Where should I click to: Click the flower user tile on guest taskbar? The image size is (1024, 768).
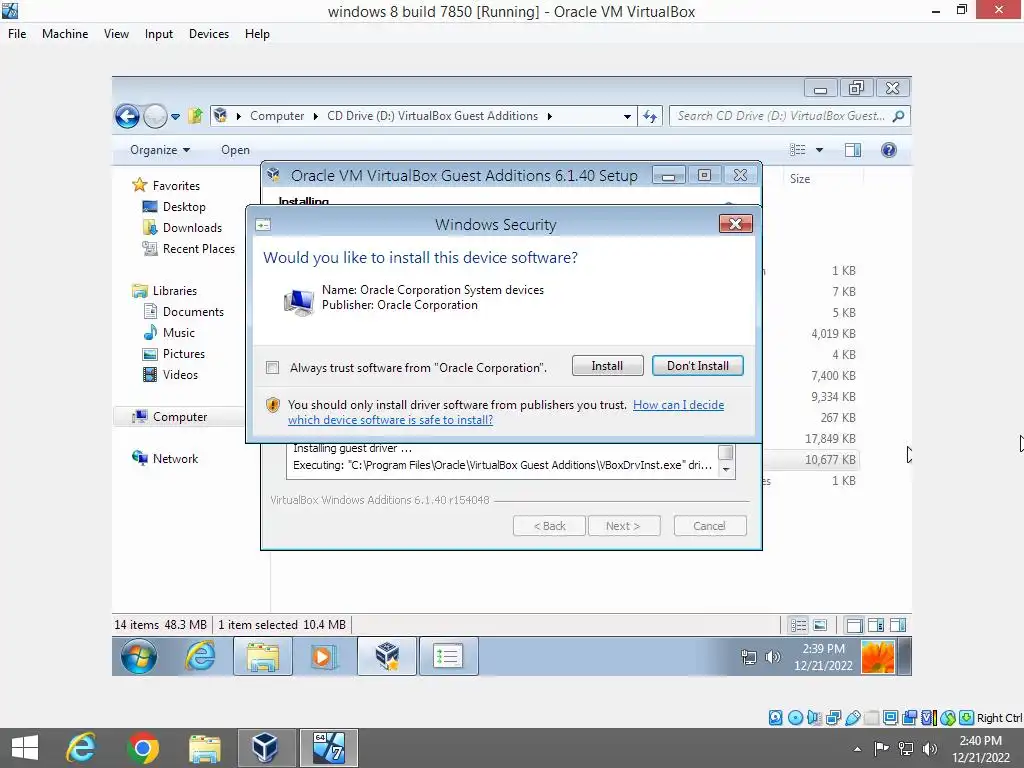tap(878, 656)
